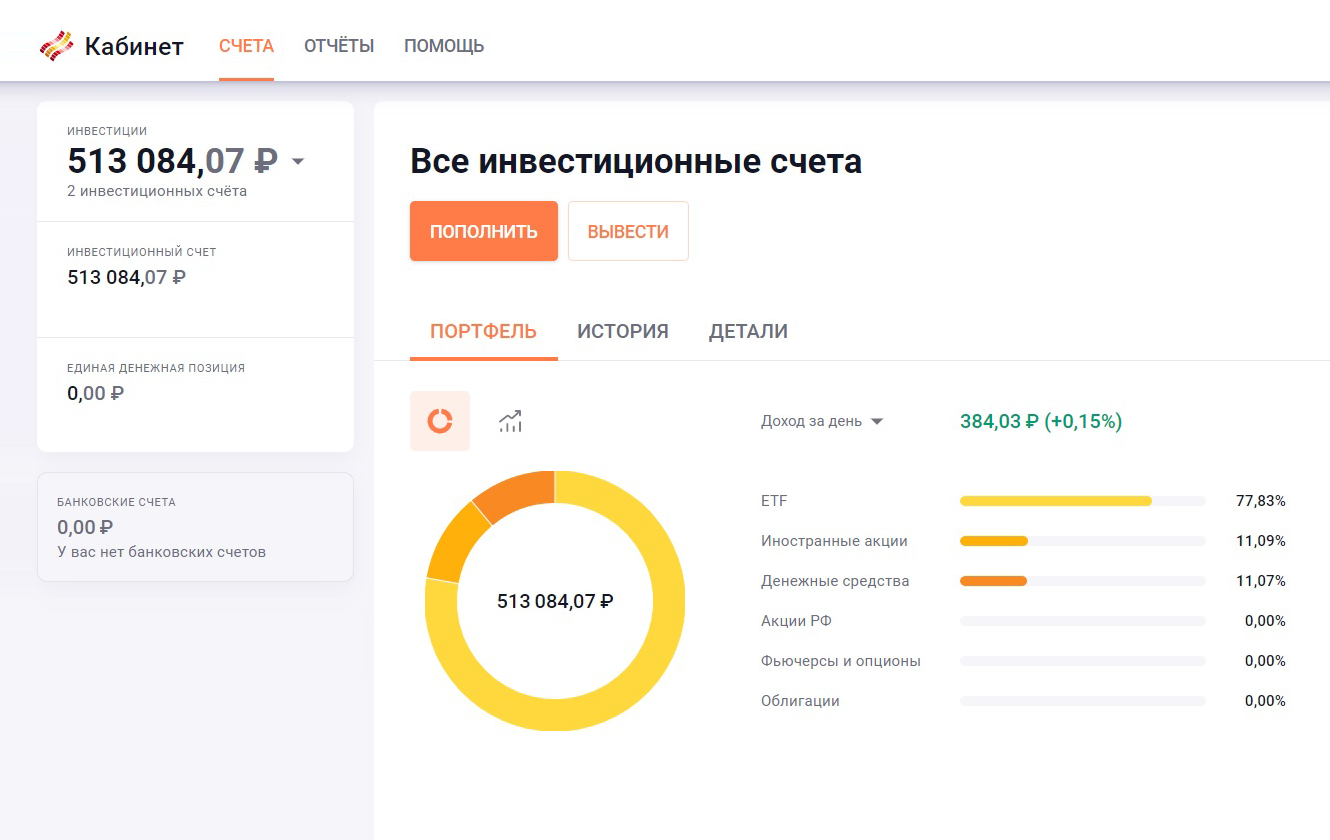Click the 11,09% value
The width and height of the screenshot is (1330, 840).
(x=1261, y=541)
